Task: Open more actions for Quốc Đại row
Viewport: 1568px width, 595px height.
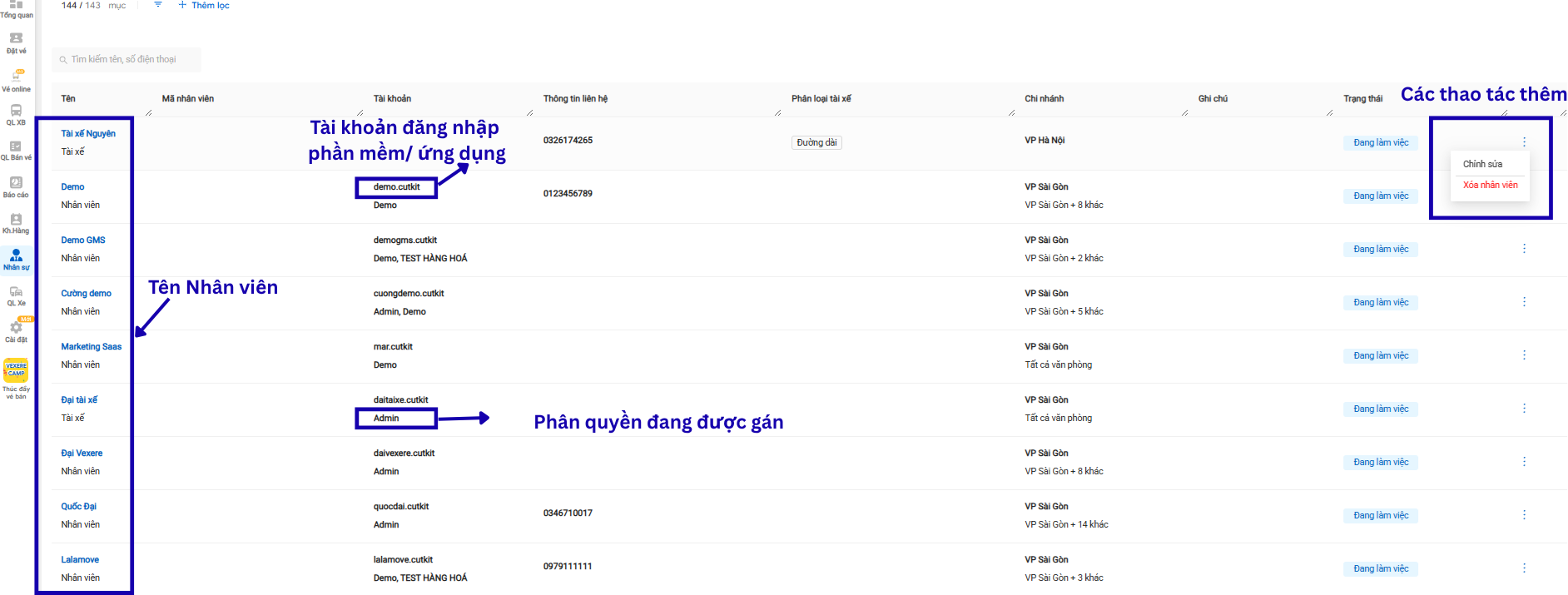Action: [x=1524, y=515]
